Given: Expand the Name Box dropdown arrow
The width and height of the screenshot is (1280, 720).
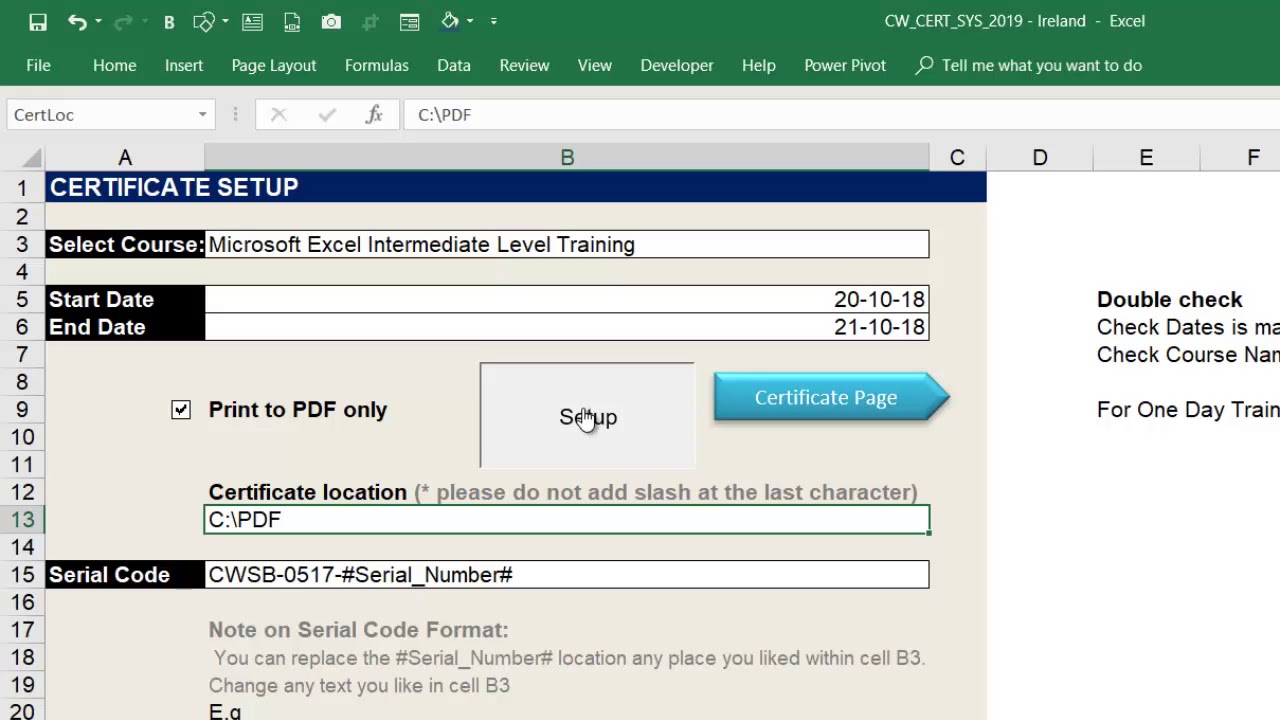Looking at the screenshot, I should pyautogui.click(x=202, y=115).
